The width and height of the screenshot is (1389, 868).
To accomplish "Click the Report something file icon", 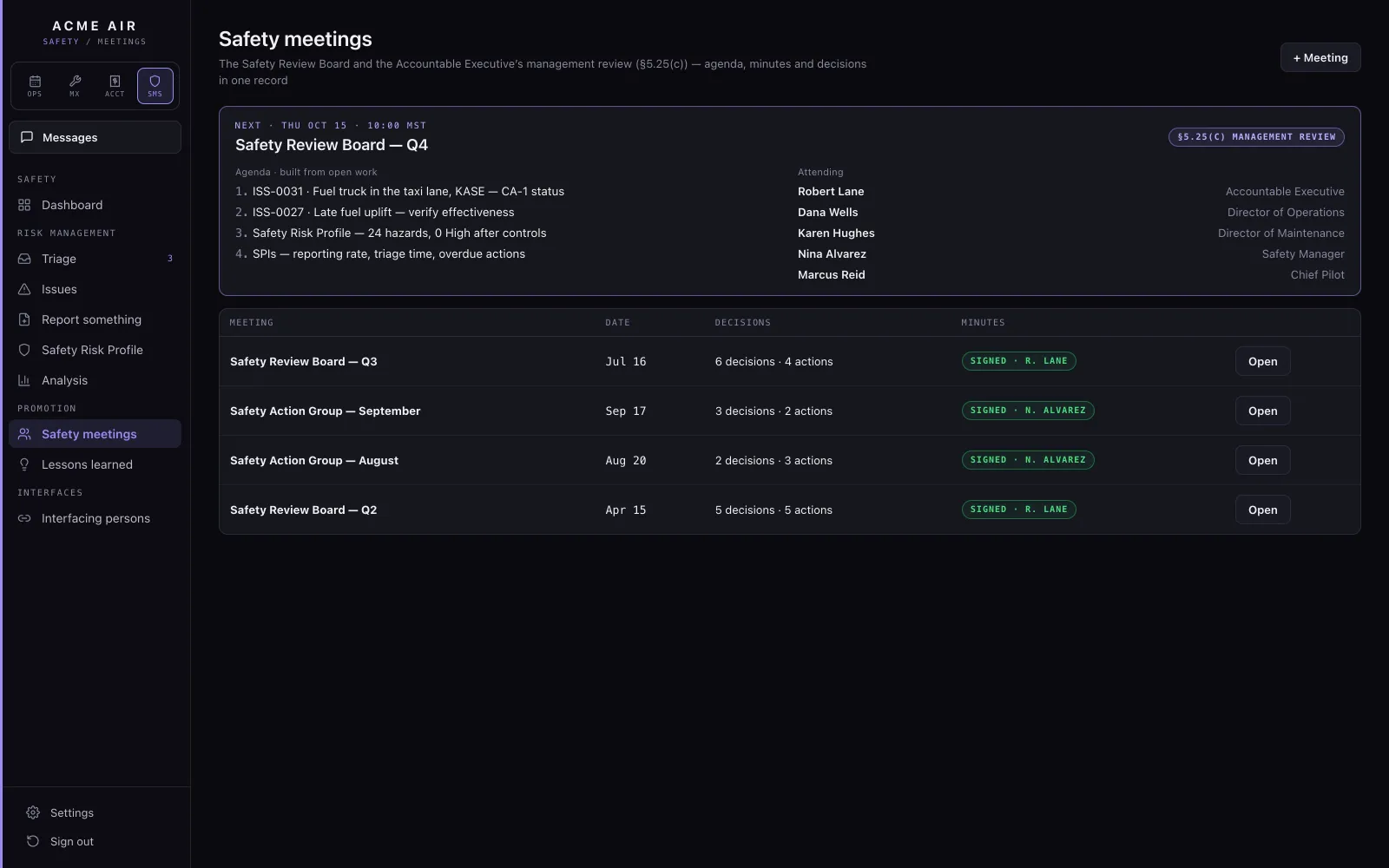I will click(x=24, y=319).
